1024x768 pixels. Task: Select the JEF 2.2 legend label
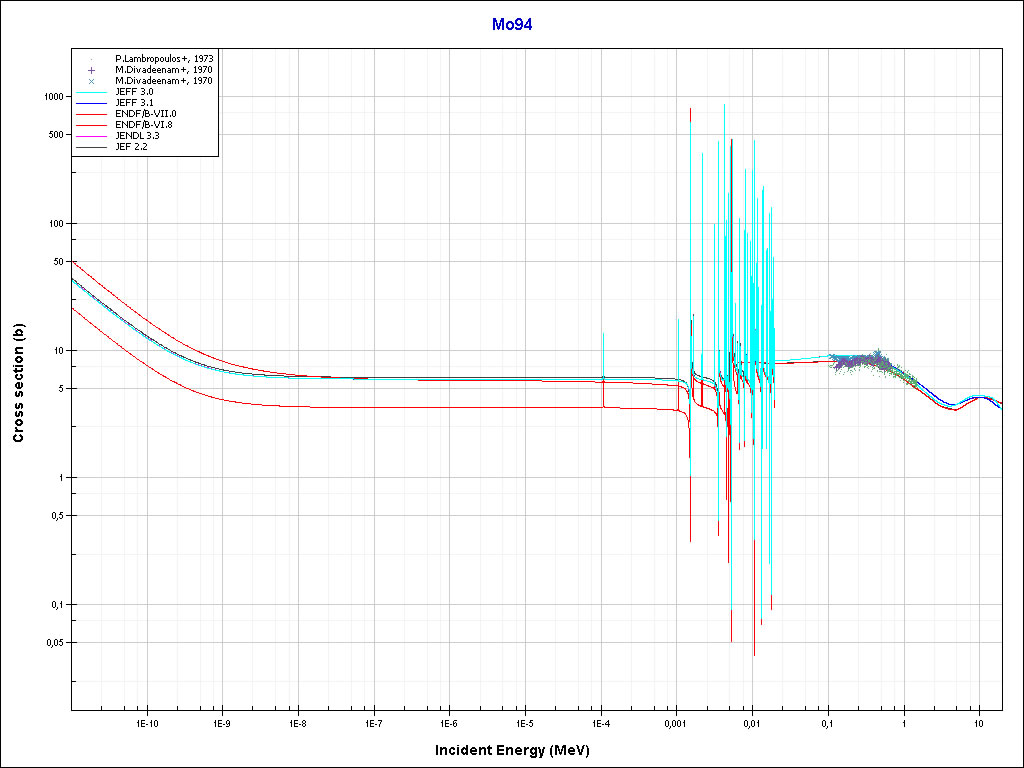[x=133, y=146]
